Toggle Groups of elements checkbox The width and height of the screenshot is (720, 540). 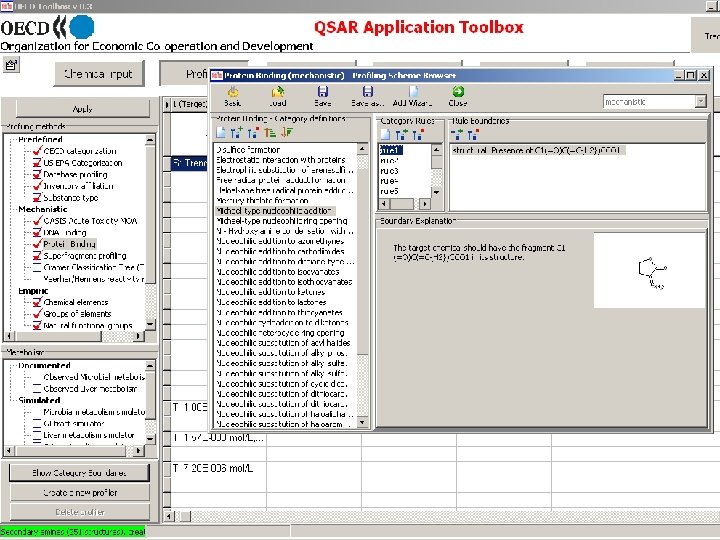click(37, 314)
